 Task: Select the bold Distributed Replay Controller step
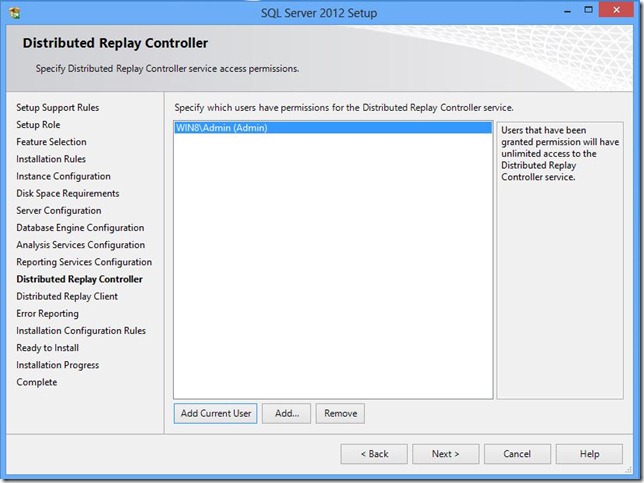coord(79,279)
